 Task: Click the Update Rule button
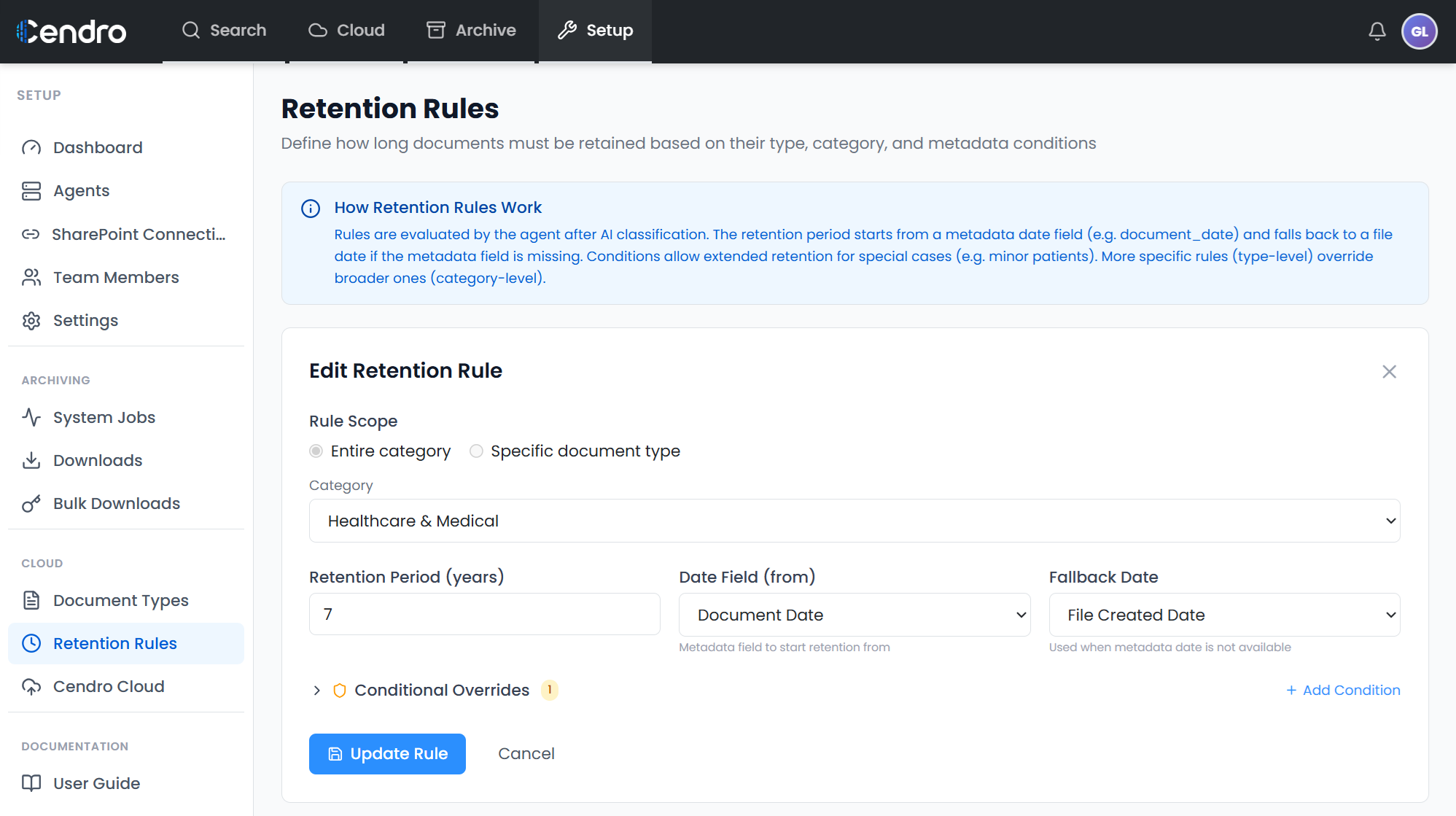pos(387,754)
